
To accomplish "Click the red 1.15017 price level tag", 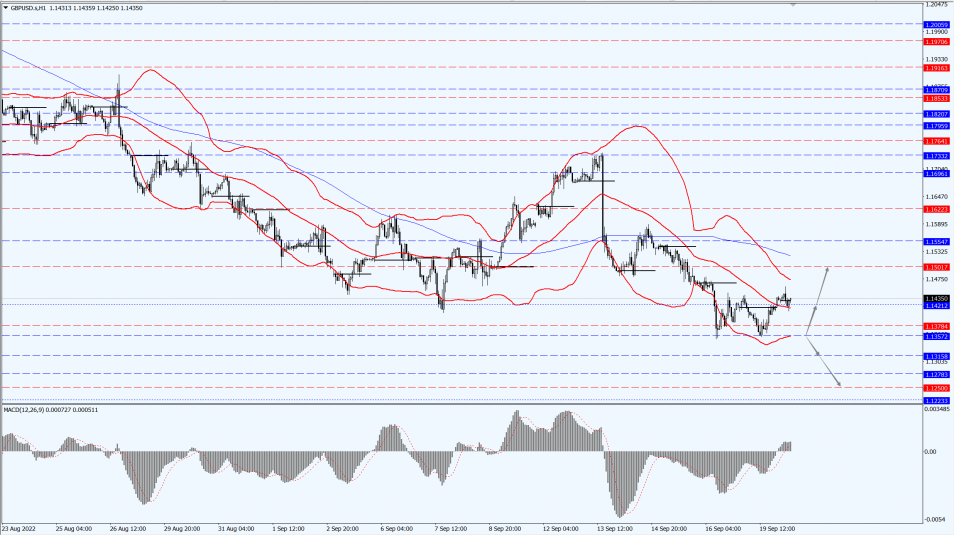I will 936,267.
